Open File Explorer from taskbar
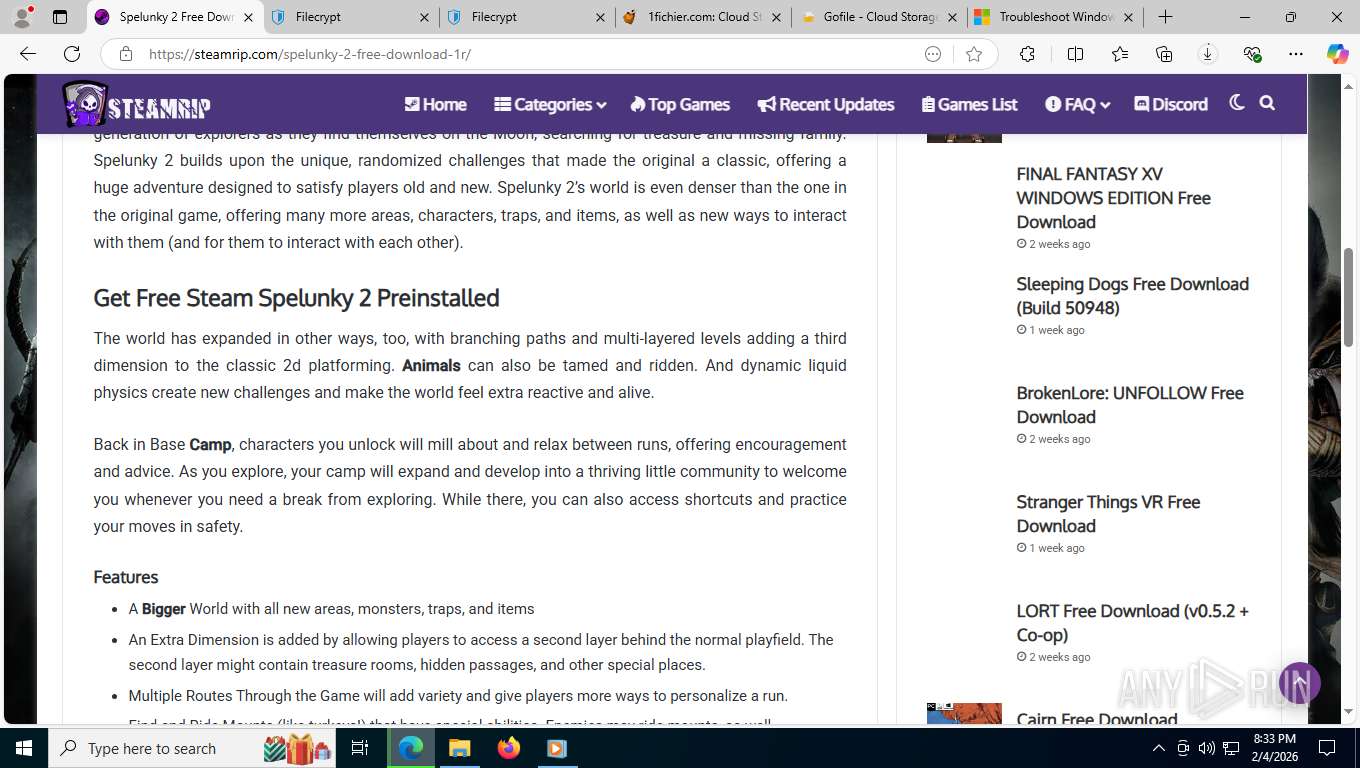Image resolution: width=1360 pixels, height=768 pixels. pos(459,748)
